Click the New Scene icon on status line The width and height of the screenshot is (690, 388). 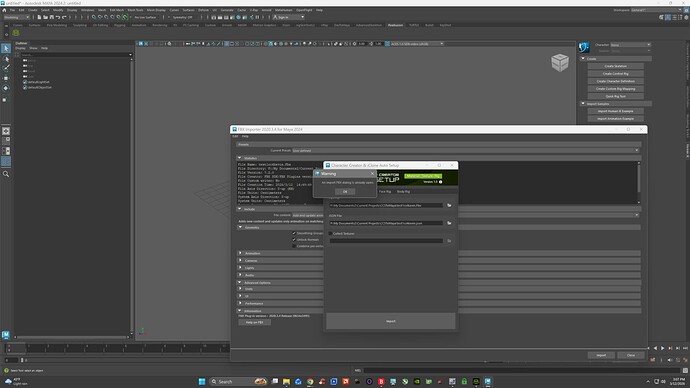[x=39, y=17]
